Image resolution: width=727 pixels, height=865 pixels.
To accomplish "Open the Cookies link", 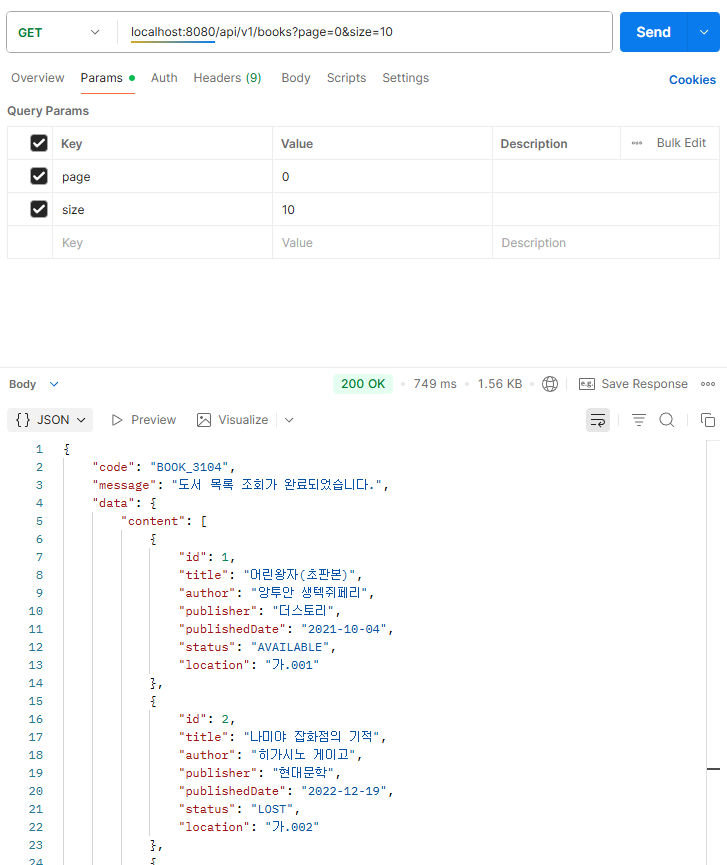I will point(692,79).
